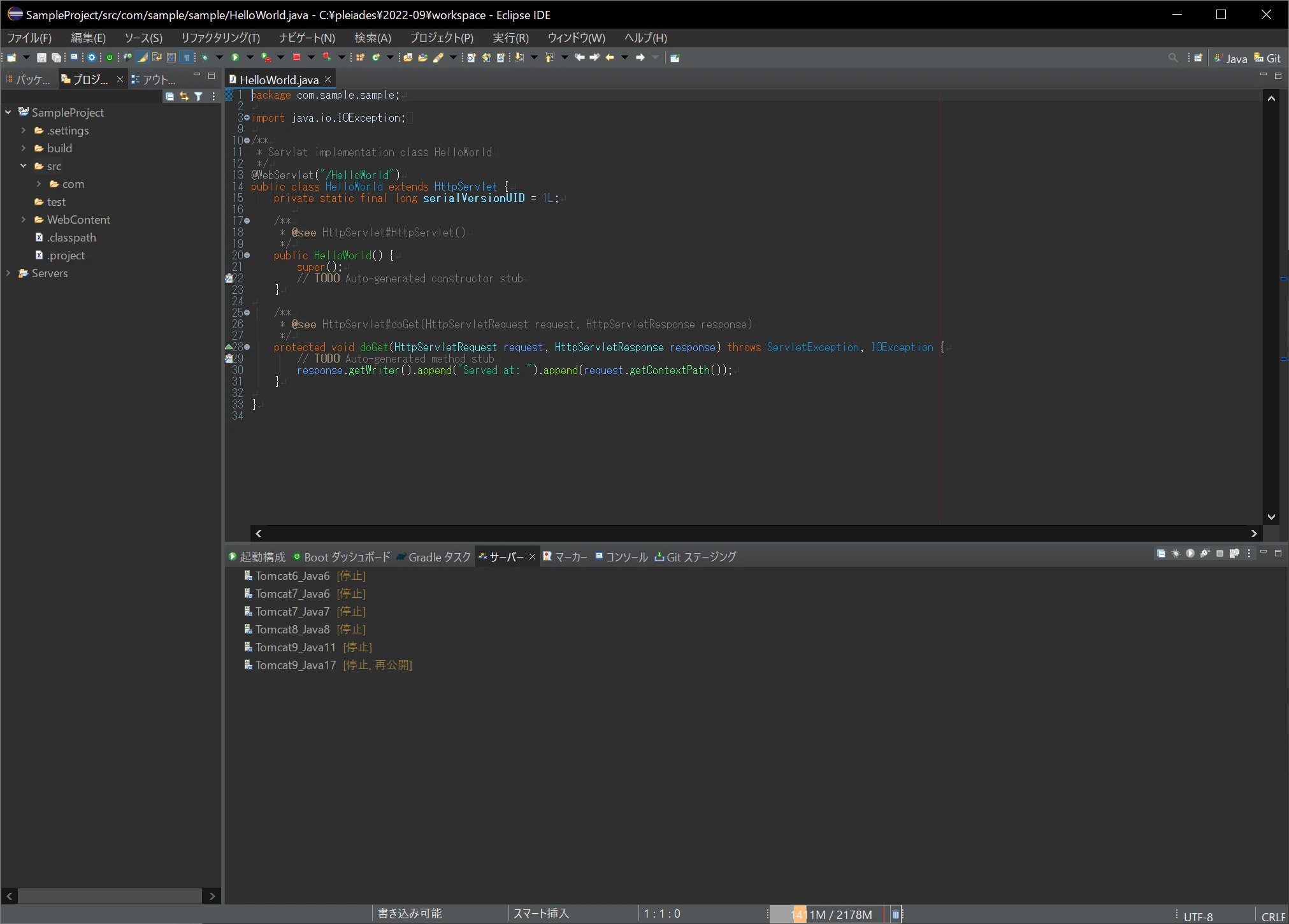
Task: Click the Search magnifier icon near perspectives
Action: click(x=1173, y=58)
